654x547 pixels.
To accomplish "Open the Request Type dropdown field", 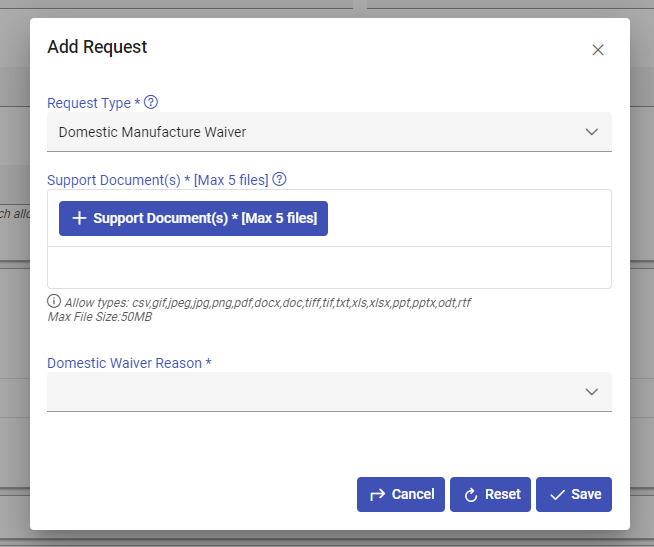I will pos(310,132).
